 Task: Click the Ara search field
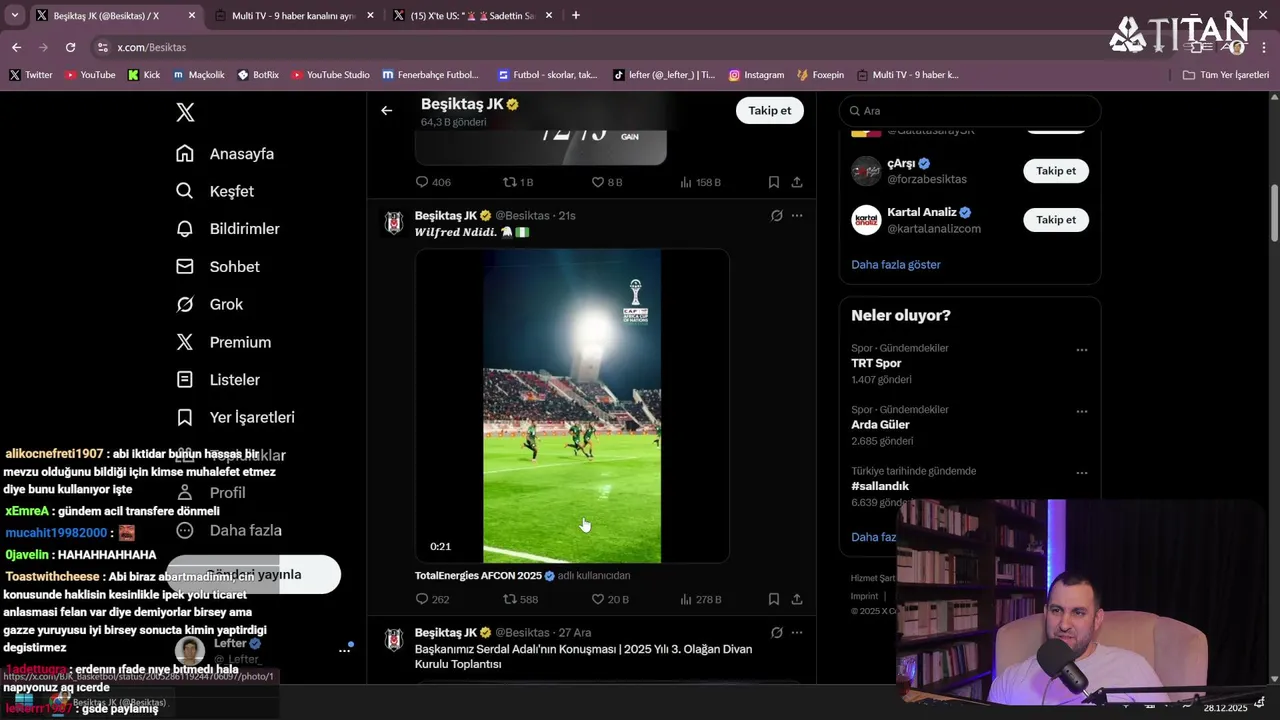tap(970, 111)
